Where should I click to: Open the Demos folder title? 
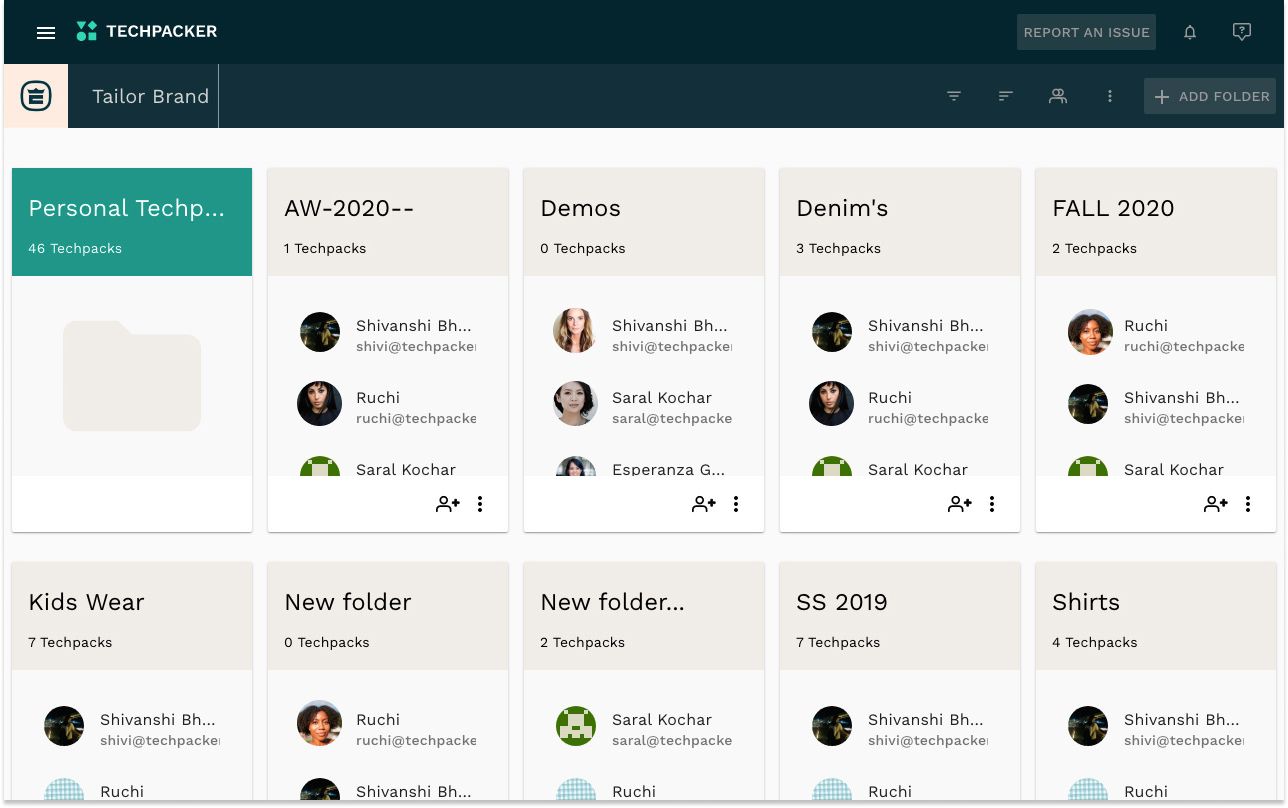(580, 208)
